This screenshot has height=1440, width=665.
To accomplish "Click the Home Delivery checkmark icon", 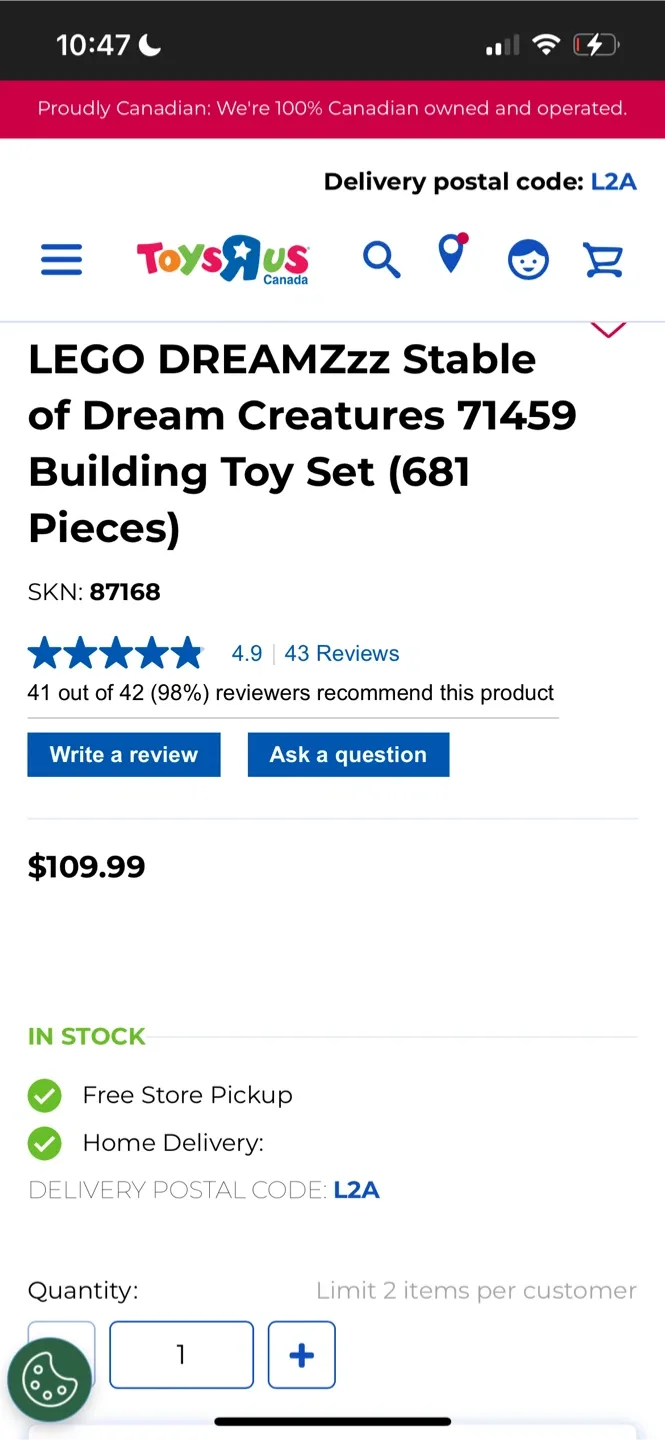I will (45, 1143).
